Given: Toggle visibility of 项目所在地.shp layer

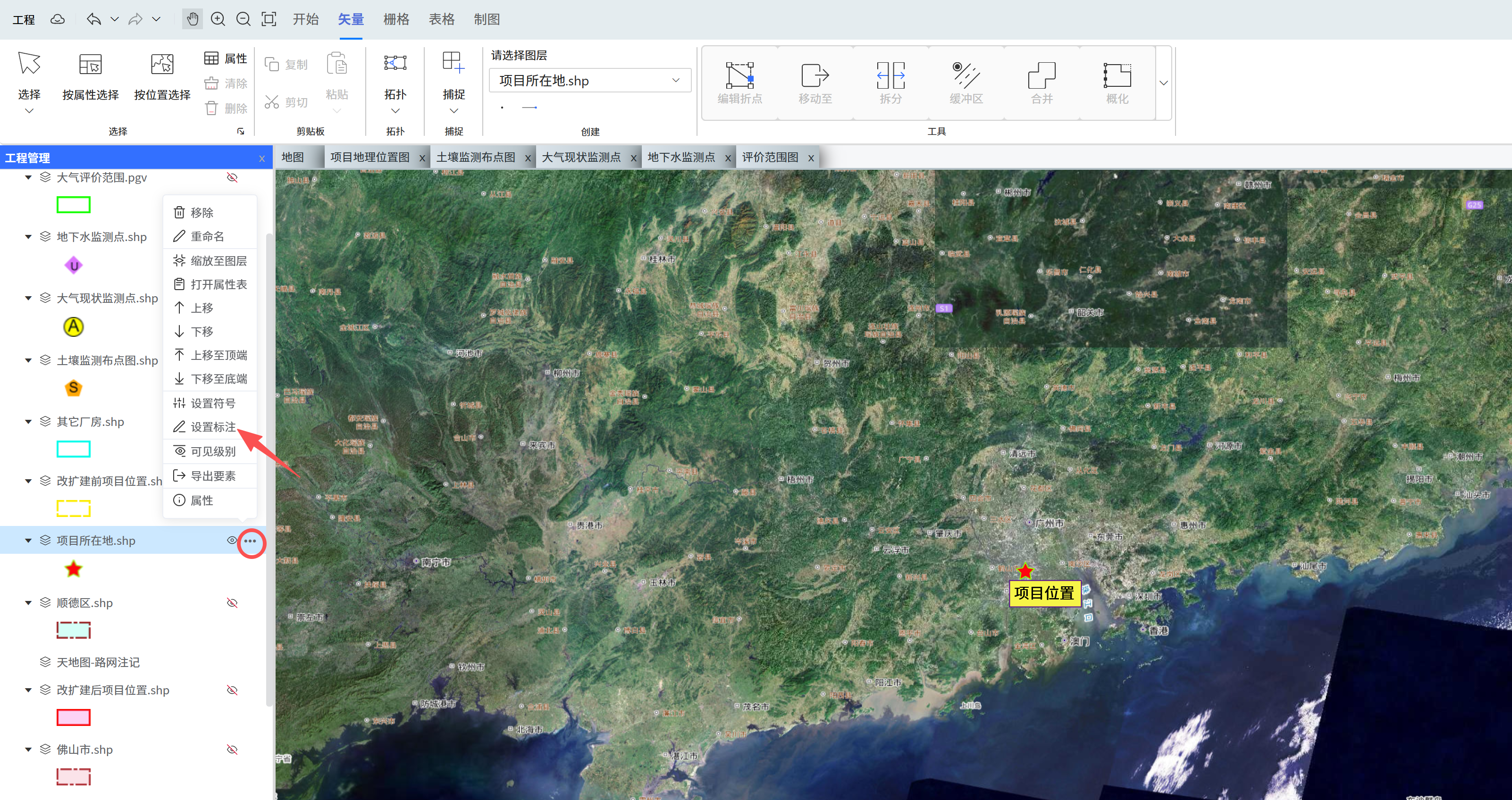Looking at the screenshot, I should tap(232, 541).
